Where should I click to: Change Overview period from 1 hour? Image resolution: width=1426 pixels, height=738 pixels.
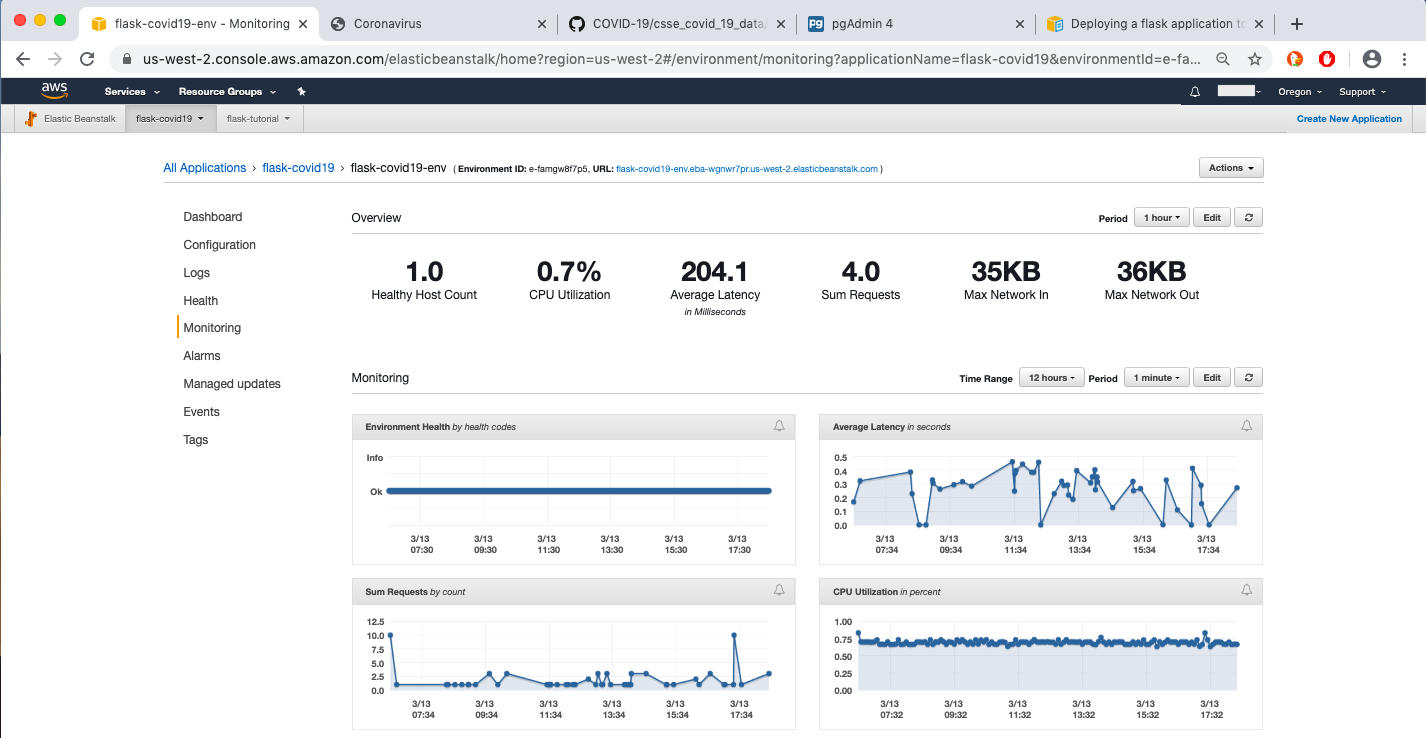[x=1162, y=217]
